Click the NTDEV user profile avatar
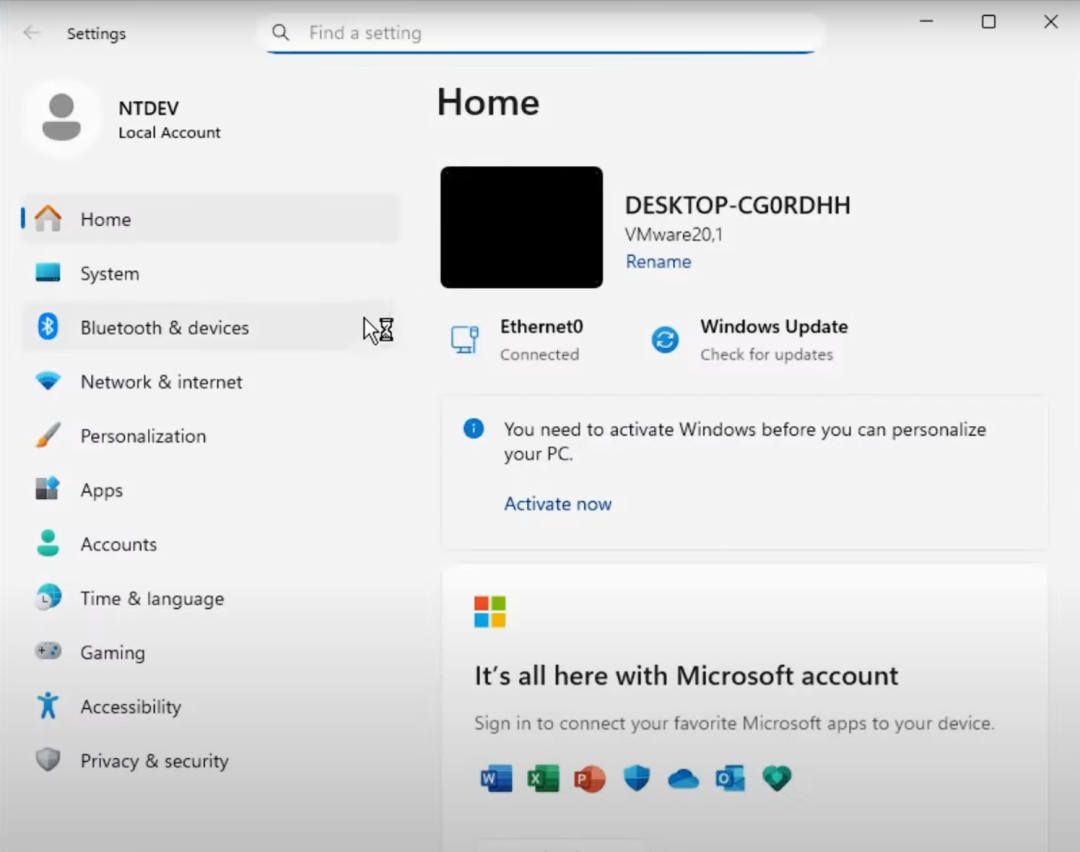Viewport: 1080px width, 852px height. 62,118
